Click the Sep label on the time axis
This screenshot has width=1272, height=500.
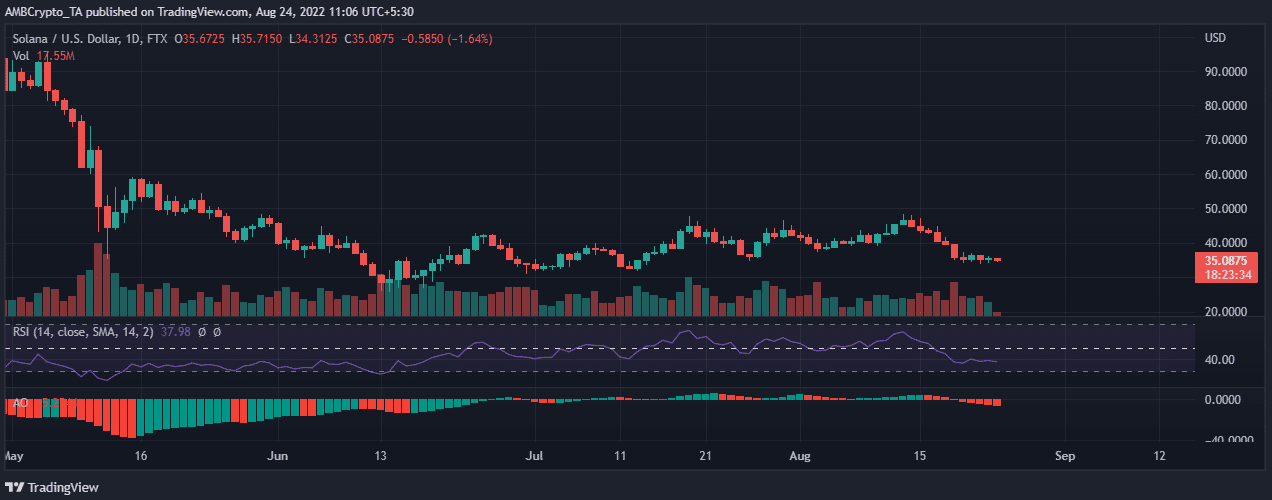click(x=1065, y=455)
